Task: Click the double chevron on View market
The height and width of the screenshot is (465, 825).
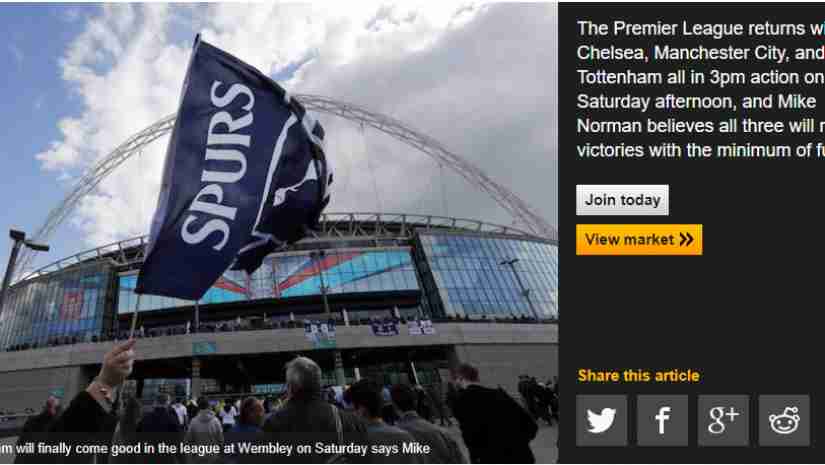Action: coord(686,240)
